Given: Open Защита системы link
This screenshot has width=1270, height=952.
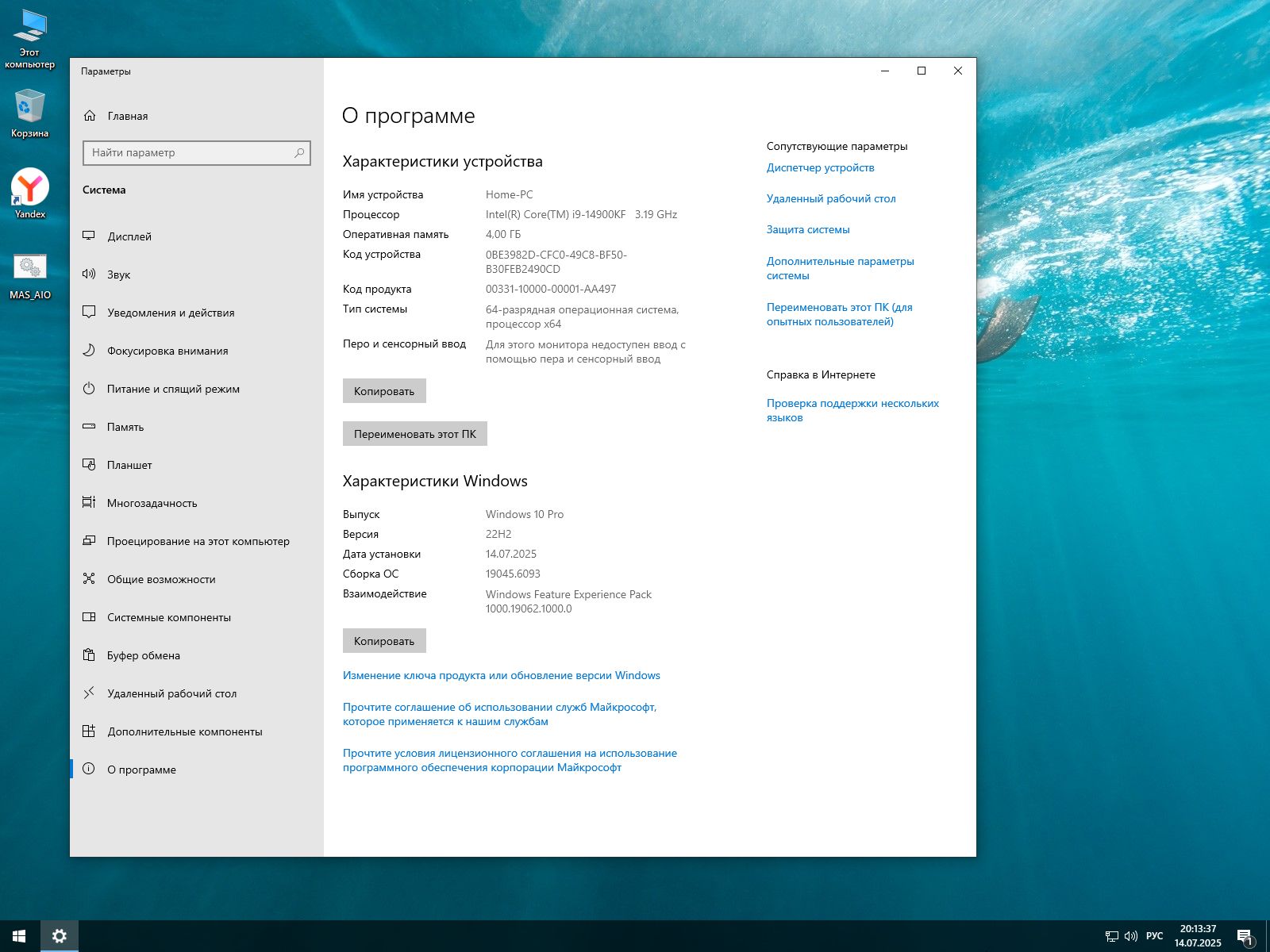Looking at the screenshot, I should 808,229.
